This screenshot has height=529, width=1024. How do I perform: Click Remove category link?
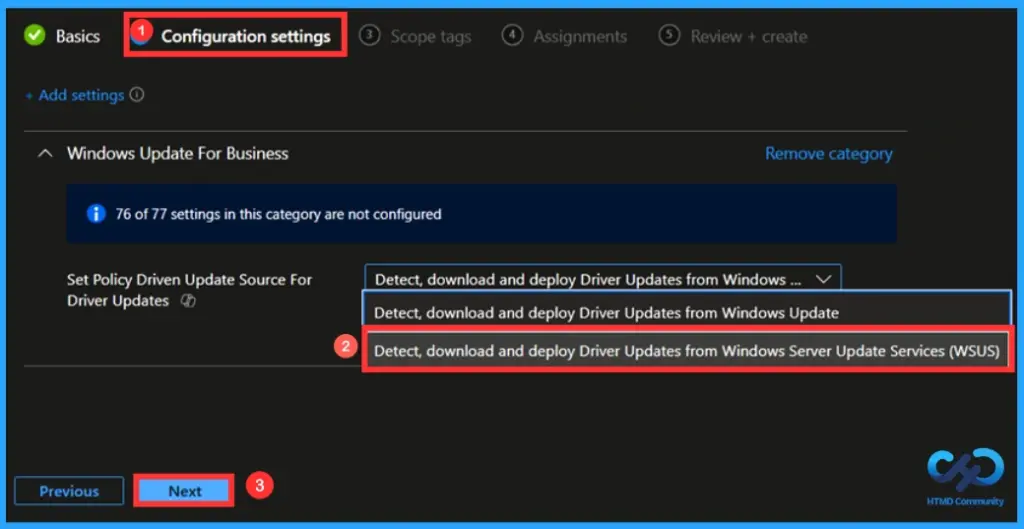tap(829, 154)
